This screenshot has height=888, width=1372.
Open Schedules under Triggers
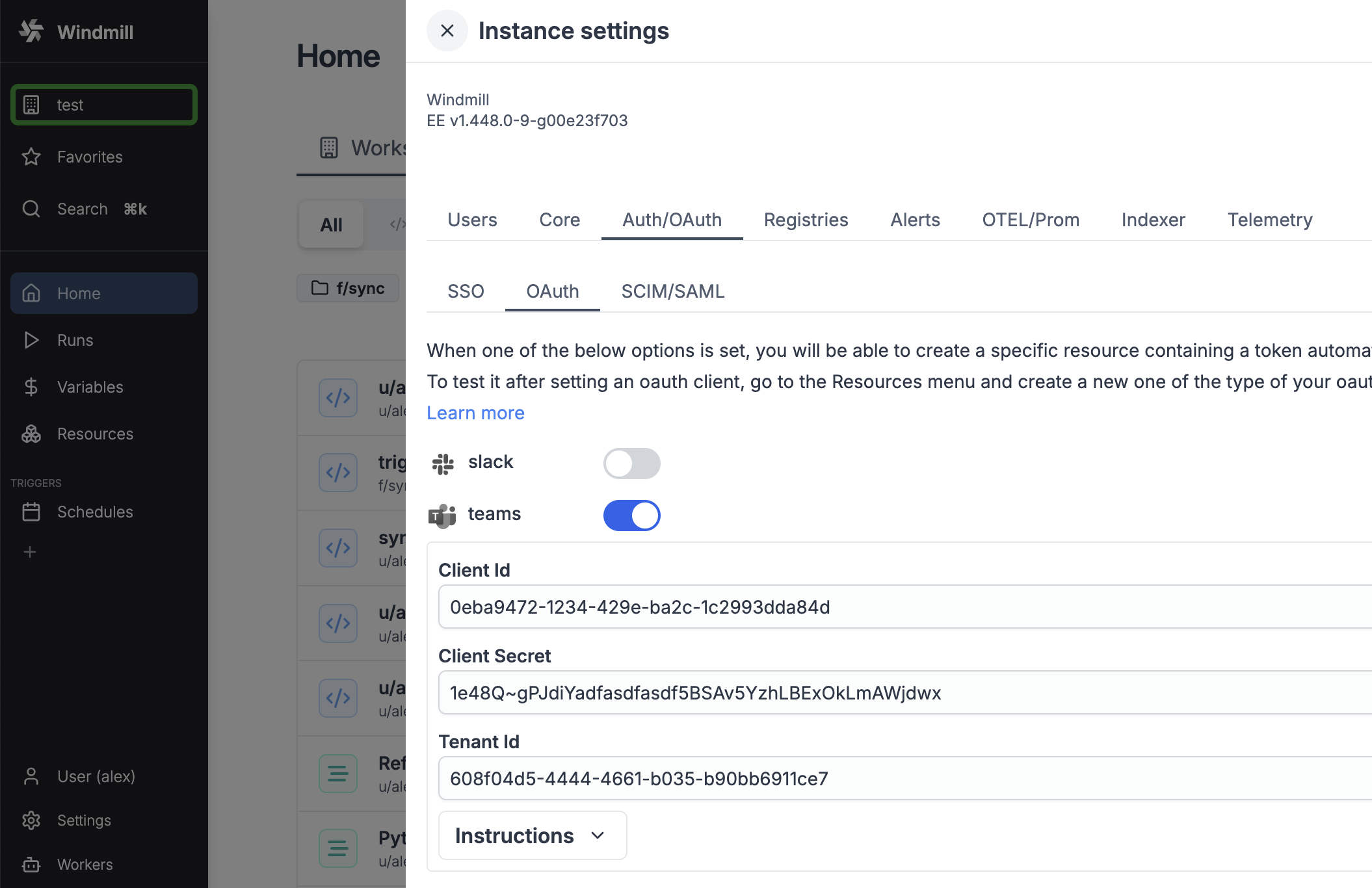pos(95,512)
